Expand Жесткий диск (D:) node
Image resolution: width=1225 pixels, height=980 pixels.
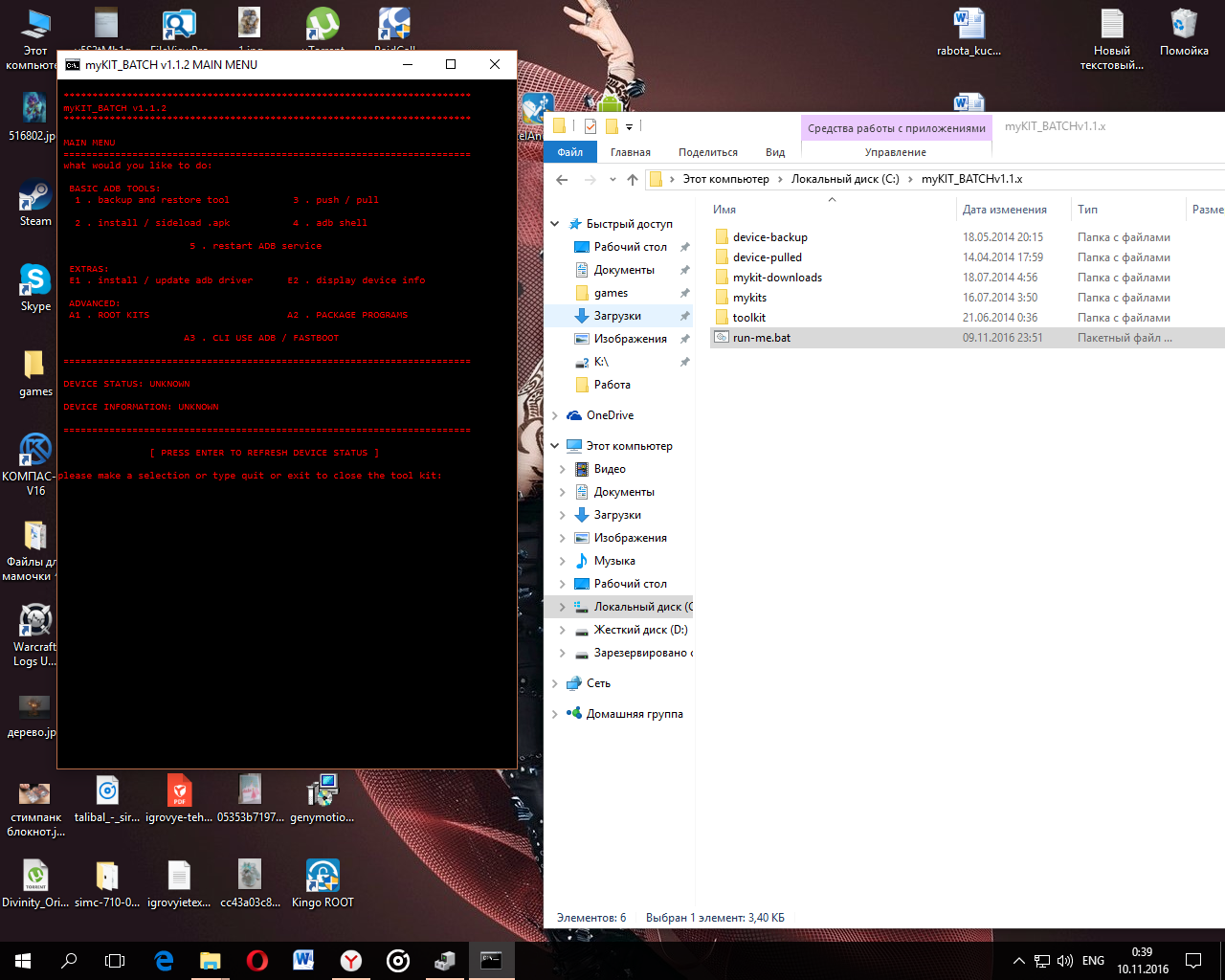point(562,630)
